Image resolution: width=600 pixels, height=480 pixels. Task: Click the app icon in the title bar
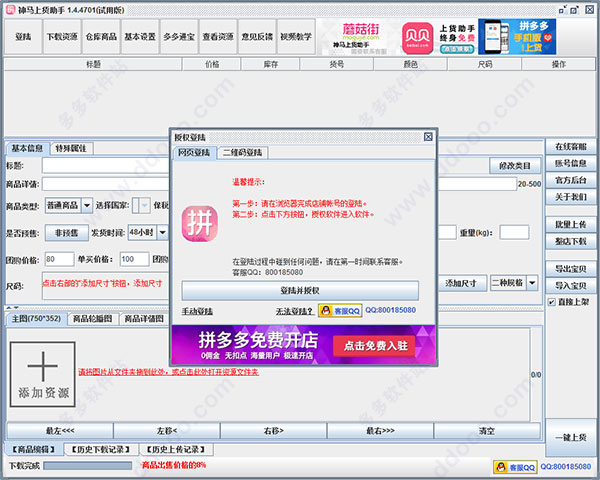coord(10,10)
